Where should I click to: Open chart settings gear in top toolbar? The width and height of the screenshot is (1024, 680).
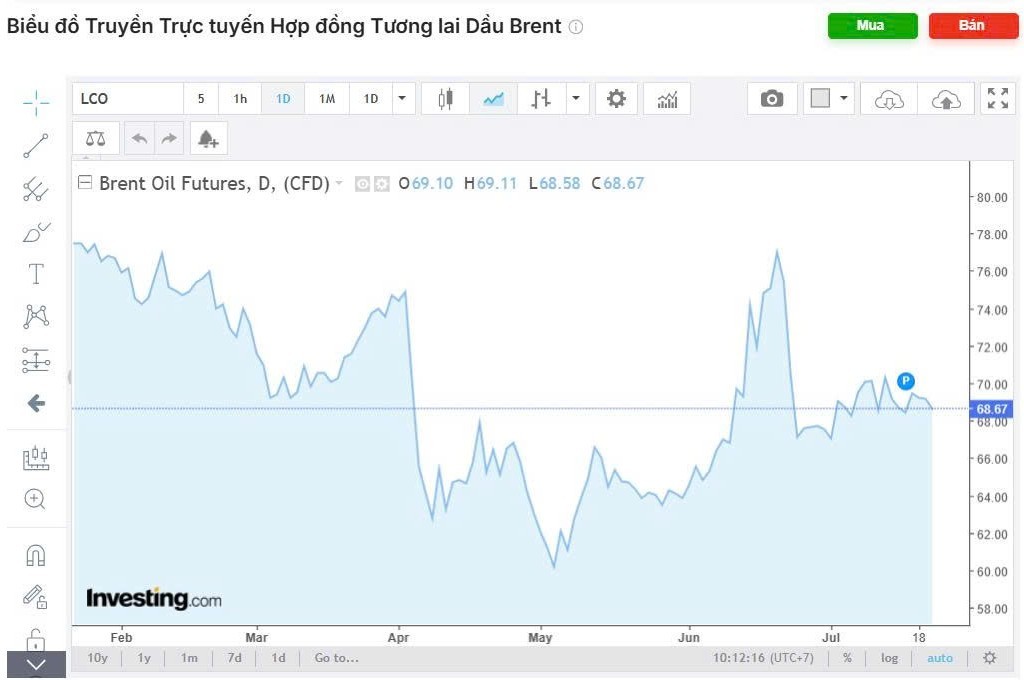pyautogui.click(x=616, y=98)
